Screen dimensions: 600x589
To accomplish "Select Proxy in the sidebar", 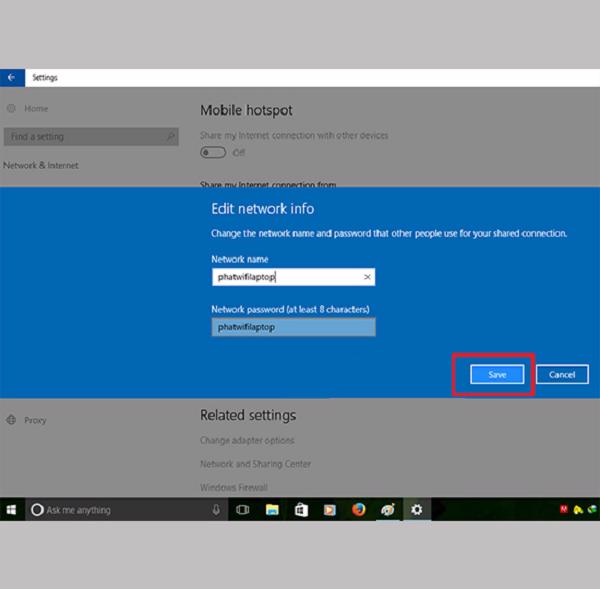I will (x=35, y=420).
